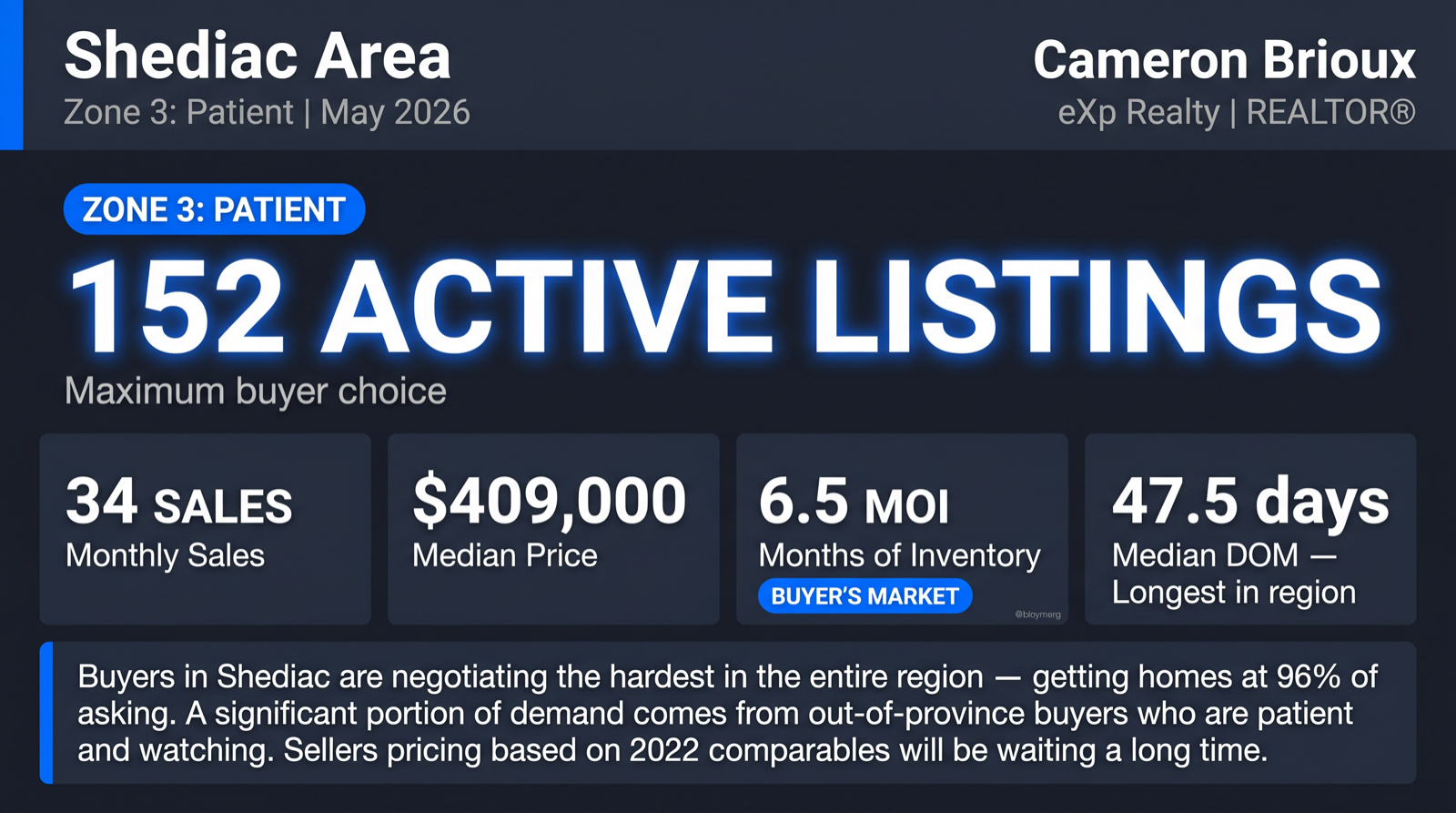
Task: Click the @bloymerg watermark text
Action: pos(1037,615)
